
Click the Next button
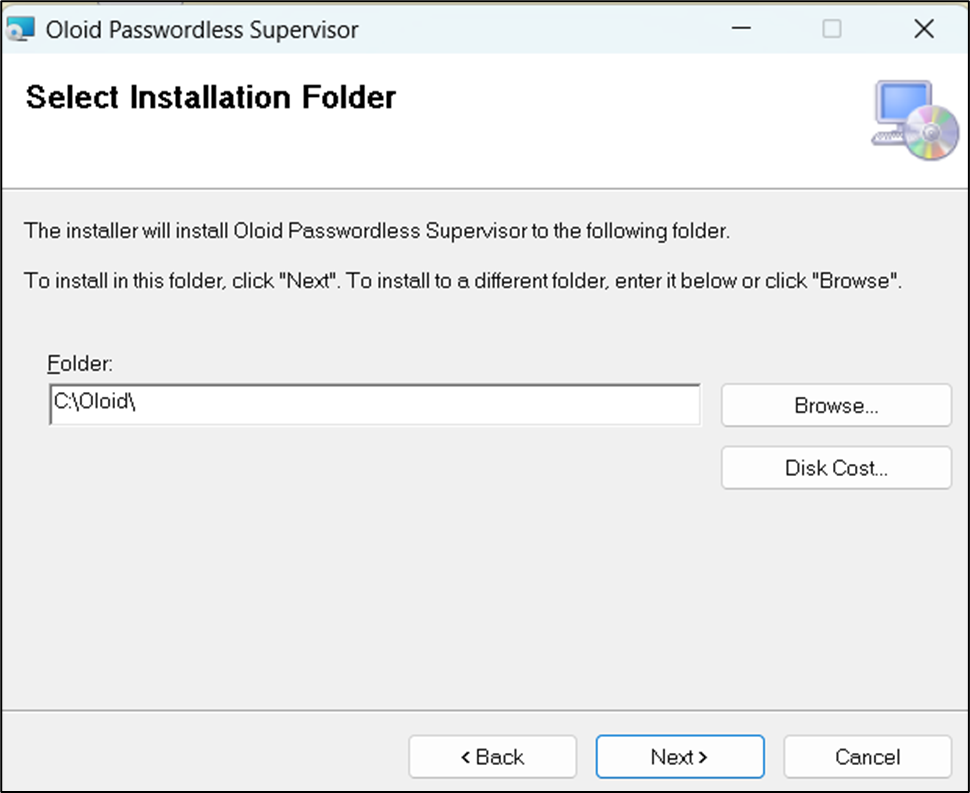(x=680, y=756)
